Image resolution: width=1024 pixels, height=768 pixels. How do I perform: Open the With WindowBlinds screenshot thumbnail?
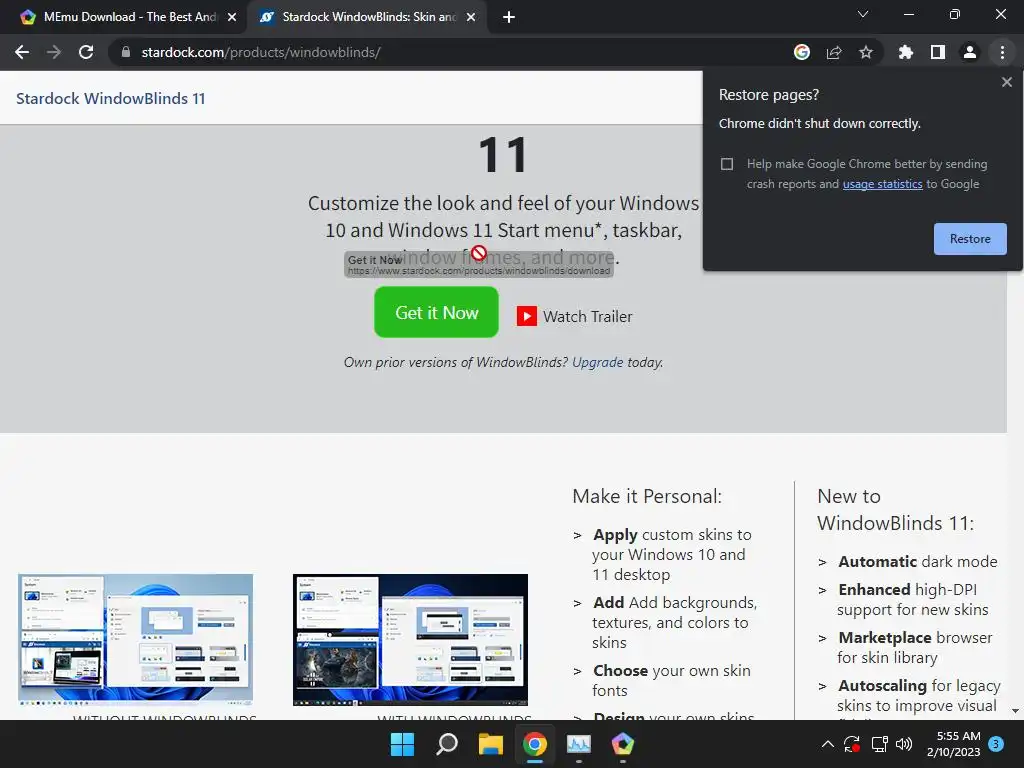click(410, 639)
